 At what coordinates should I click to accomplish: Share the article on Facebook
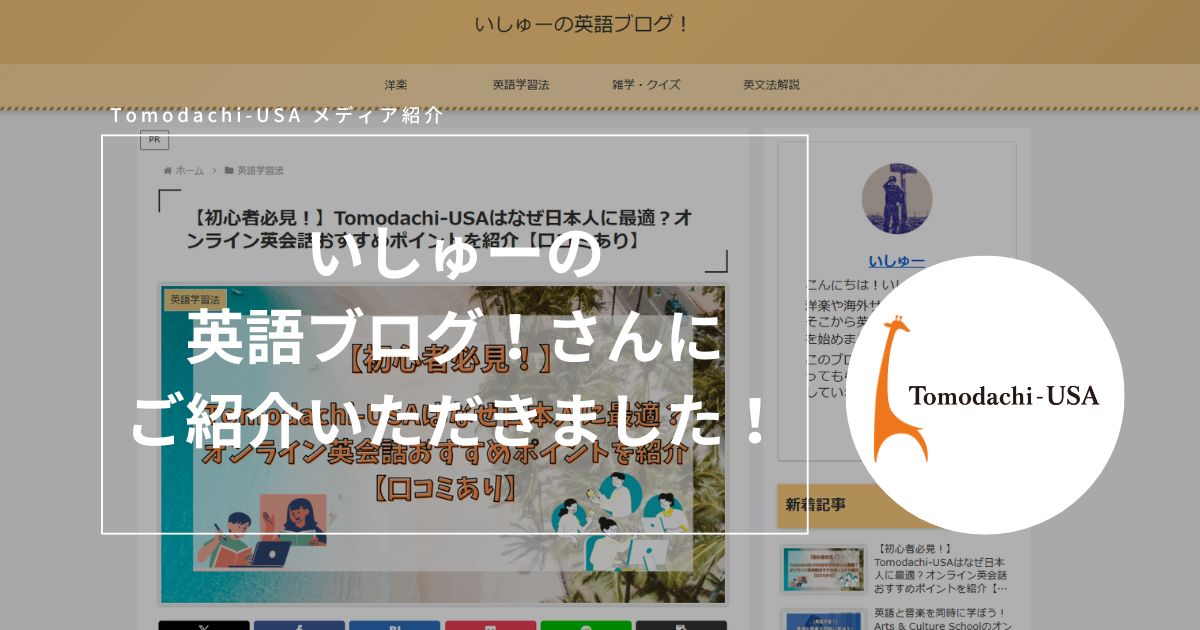[299, 625]
